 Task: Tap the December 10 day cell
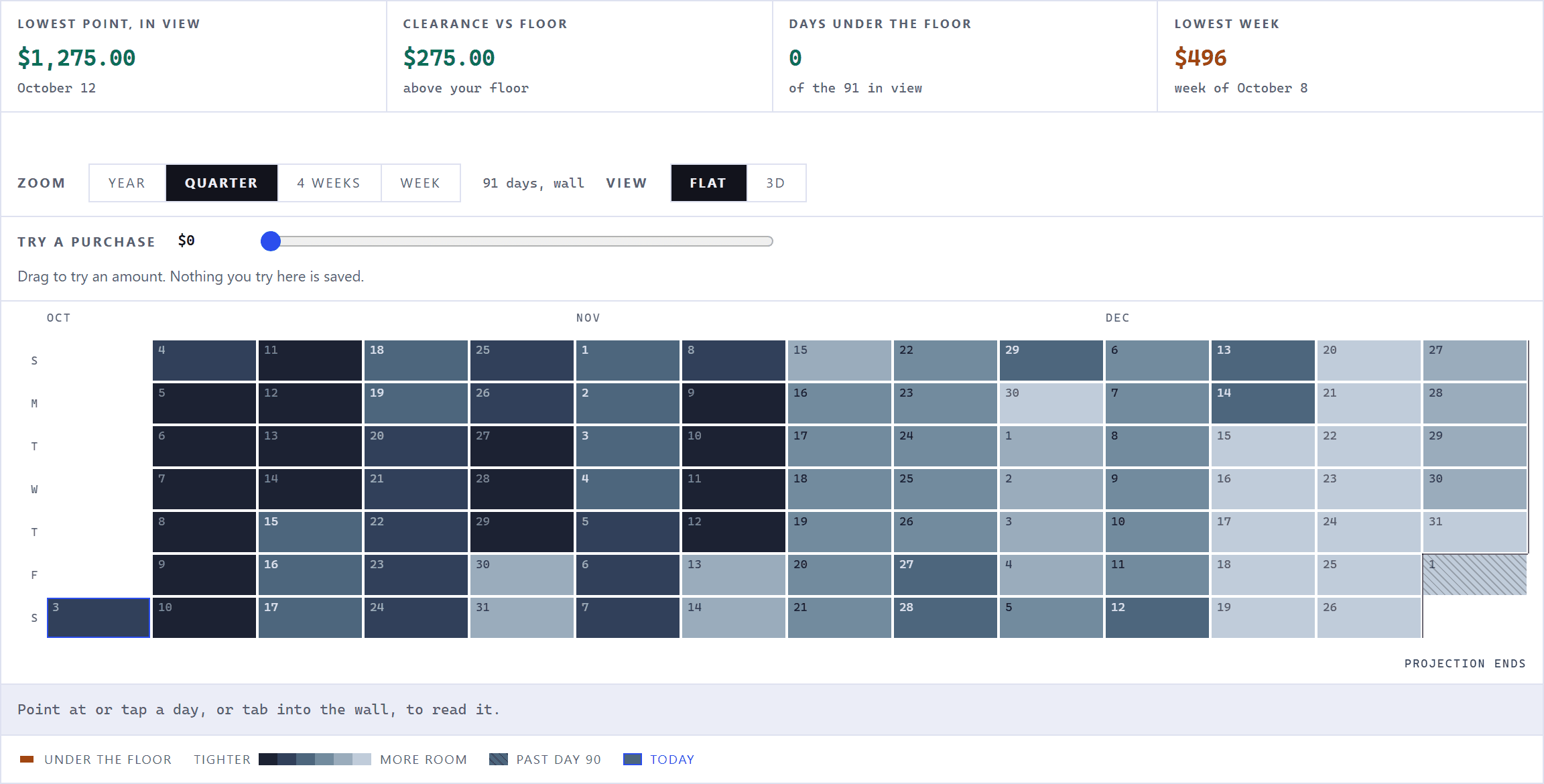coord(1157,532)
